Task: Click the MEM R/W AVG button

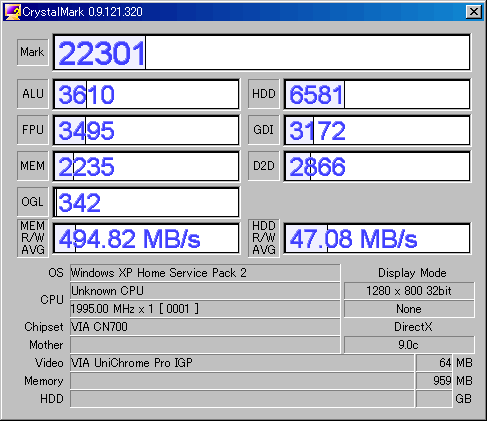Action: pyautogui.click(x=33, y=238)
